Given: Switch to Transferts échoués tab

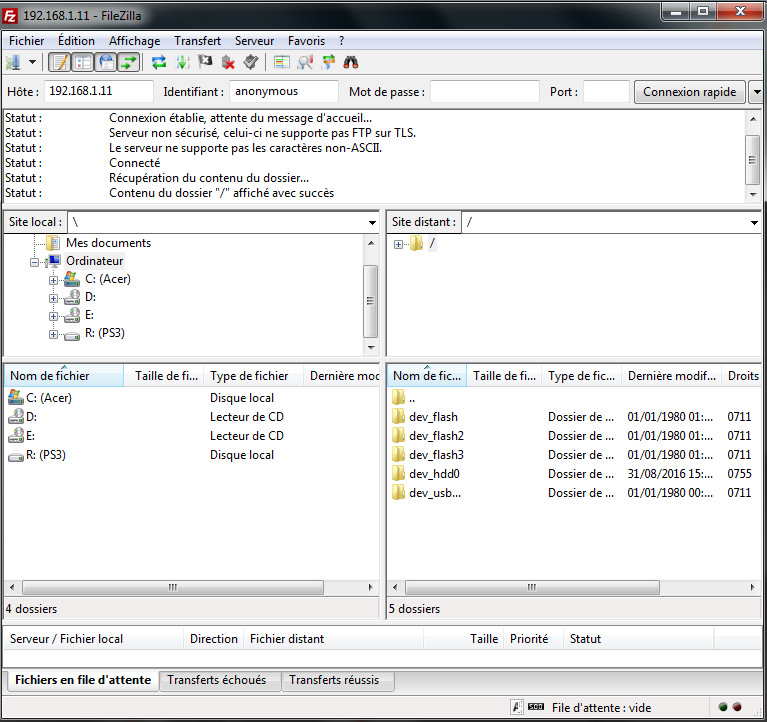Looking at the screenshot, I should click(x=220, y=680).
